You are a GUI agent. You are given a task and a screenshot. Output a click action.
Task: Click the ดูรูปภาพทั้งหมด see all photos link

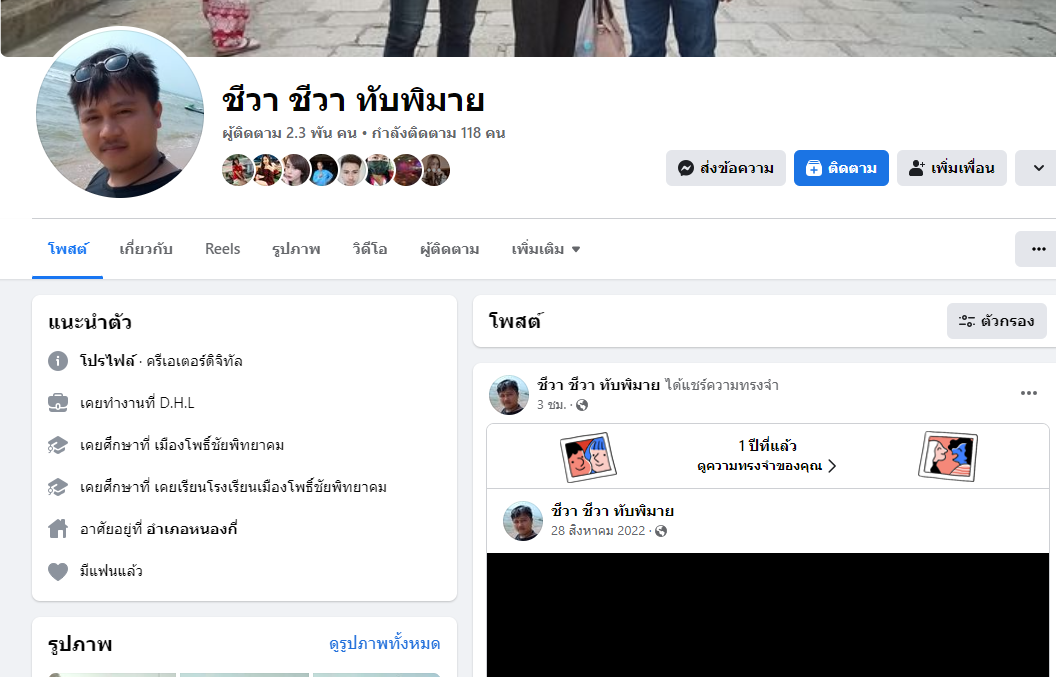coord(384,644)
